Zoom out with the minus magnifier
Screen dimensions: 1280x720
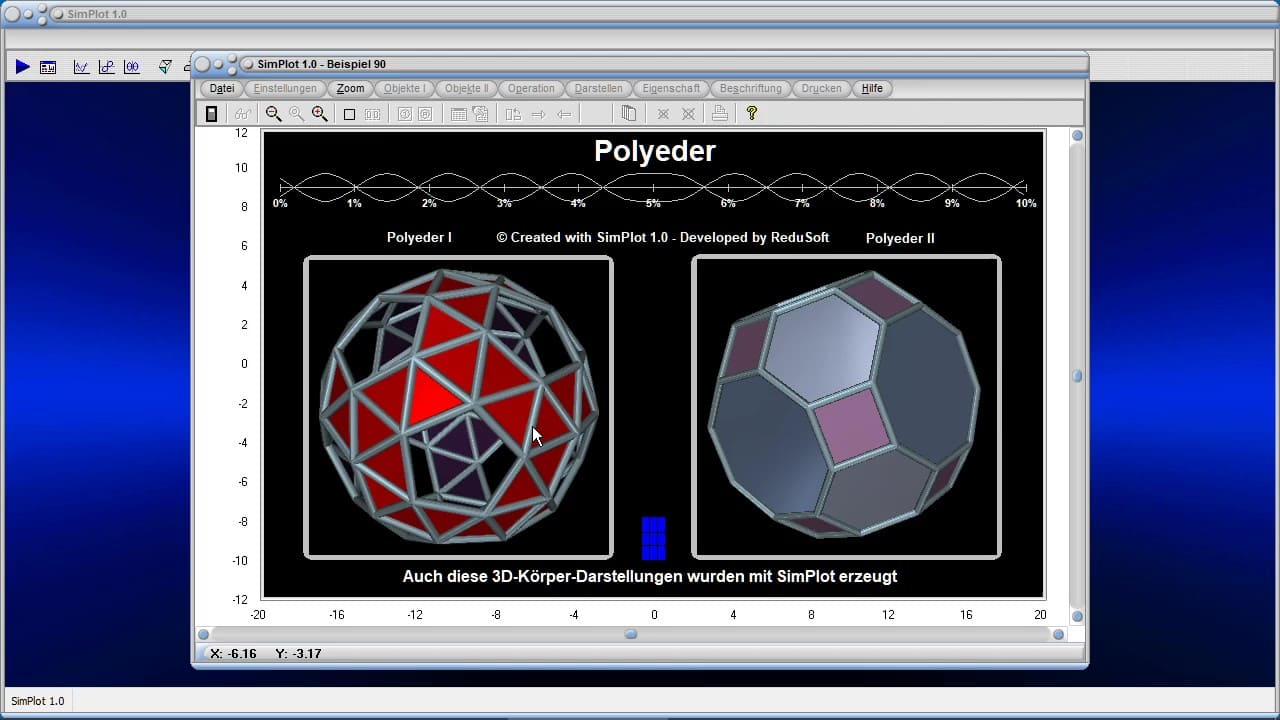[273, 114]
